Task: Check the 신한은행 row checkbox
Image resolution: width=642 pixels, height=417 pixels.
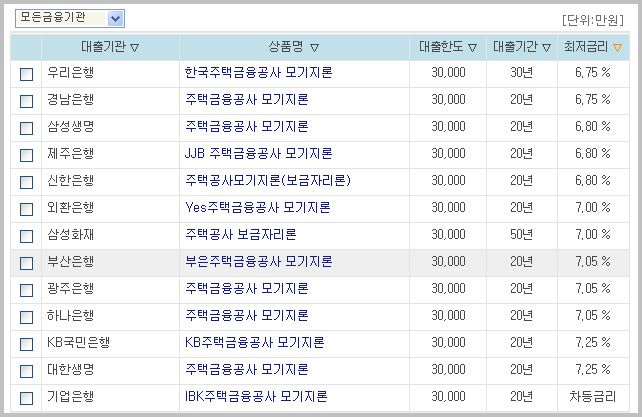Action: 27,182
